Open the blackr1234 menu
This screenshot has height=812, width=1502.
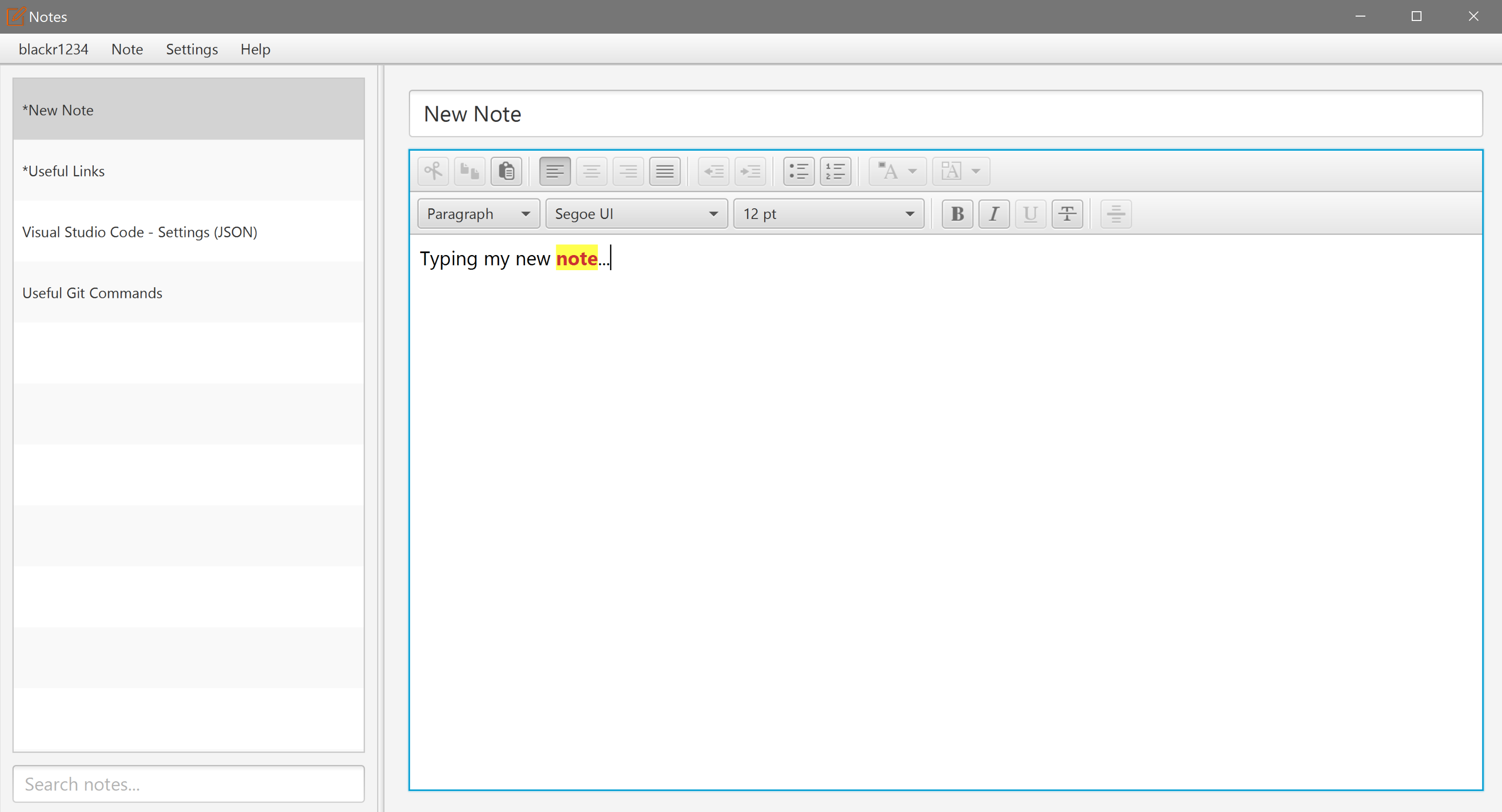point(54,49)
